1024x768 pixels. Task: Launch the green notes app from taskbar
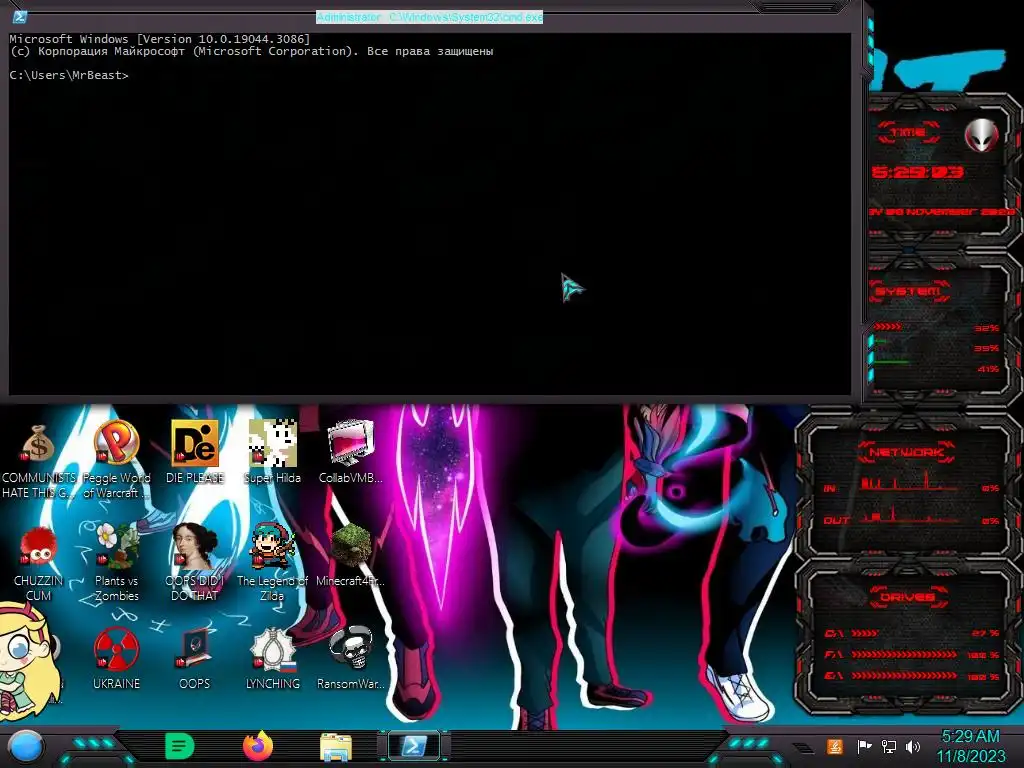(x=180, y=746)
